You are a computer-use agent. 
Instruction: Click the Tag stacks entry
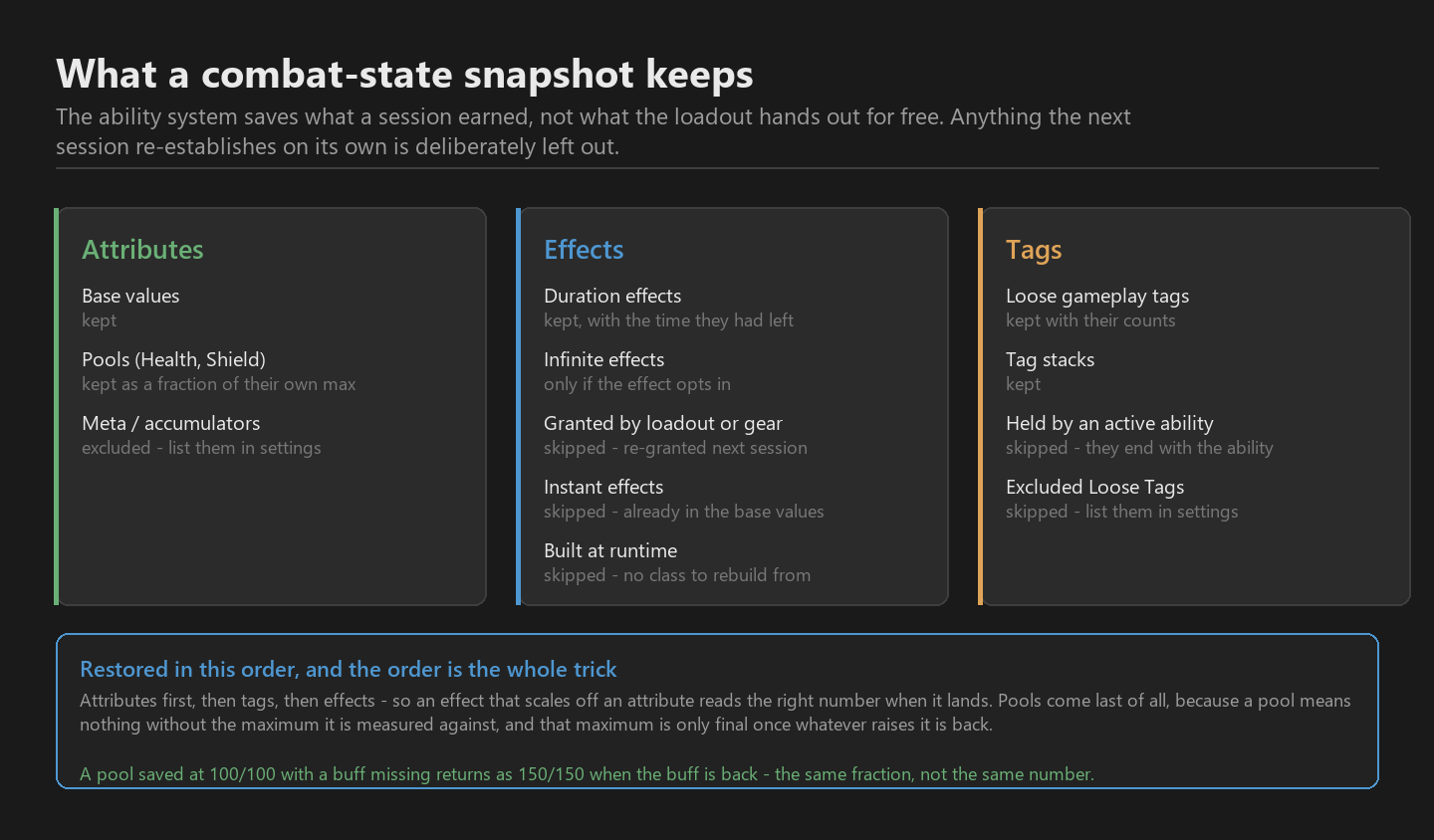(x=1050, y=359)
